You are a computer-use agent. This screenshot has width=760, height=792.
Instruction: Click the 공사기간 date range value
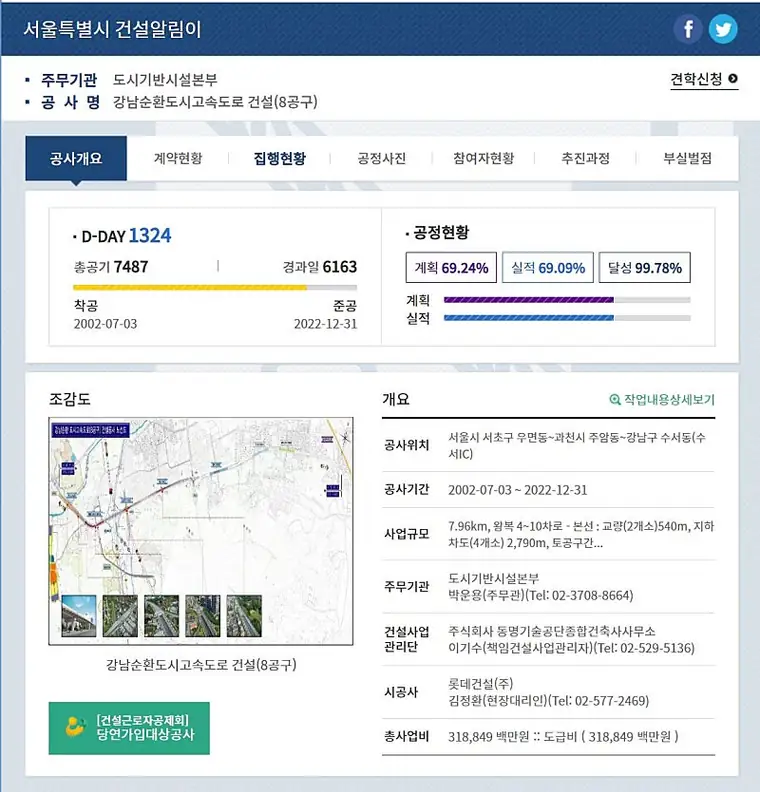pyautogui.click(x=518, y=490)
